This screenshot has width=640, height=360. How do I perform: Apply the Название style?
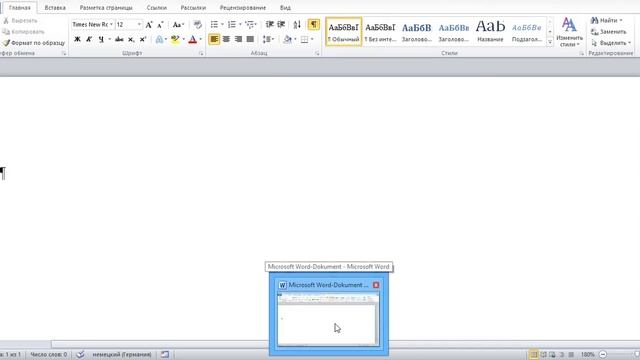[490, 32]
